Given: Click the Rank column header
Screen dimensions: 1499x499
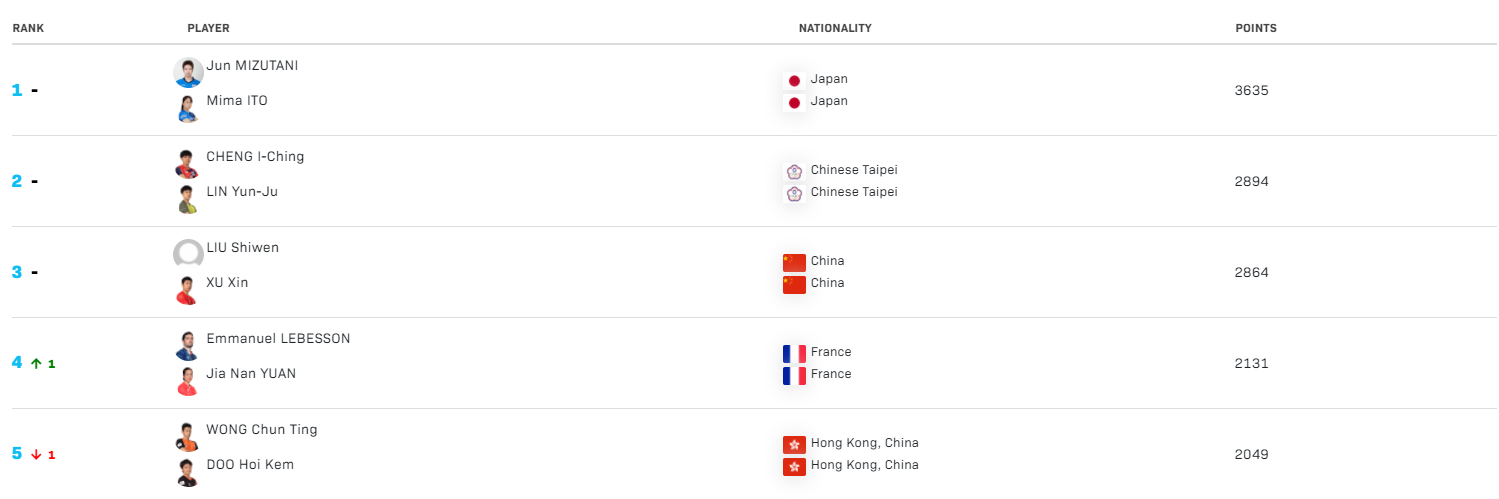Looking at the screenshot, I should point(28,28).
